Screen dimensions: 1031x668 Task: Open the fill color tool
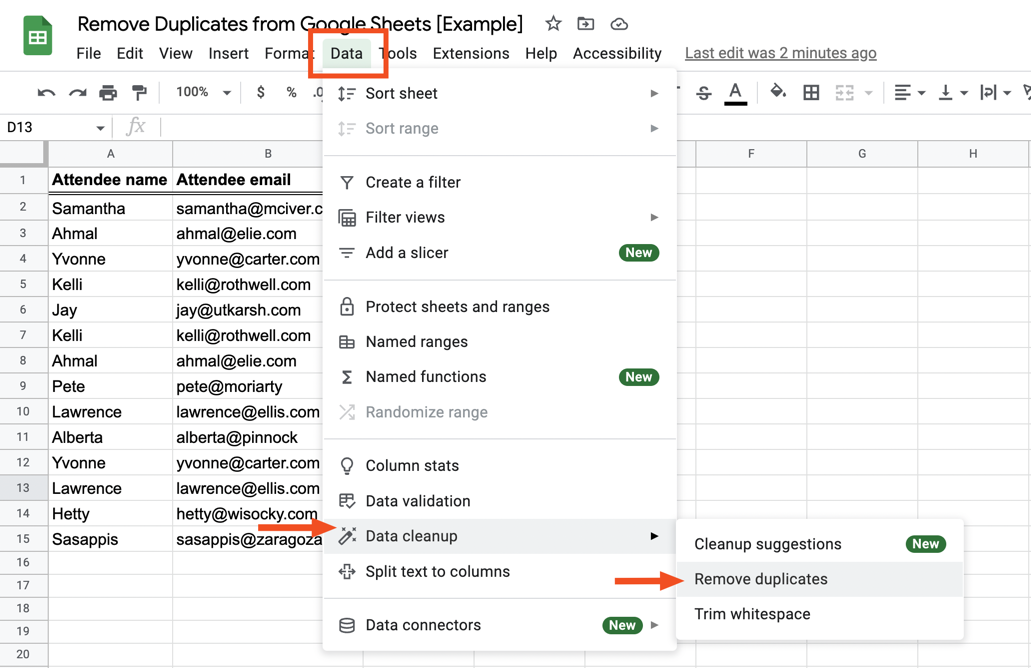click(778, 91)
